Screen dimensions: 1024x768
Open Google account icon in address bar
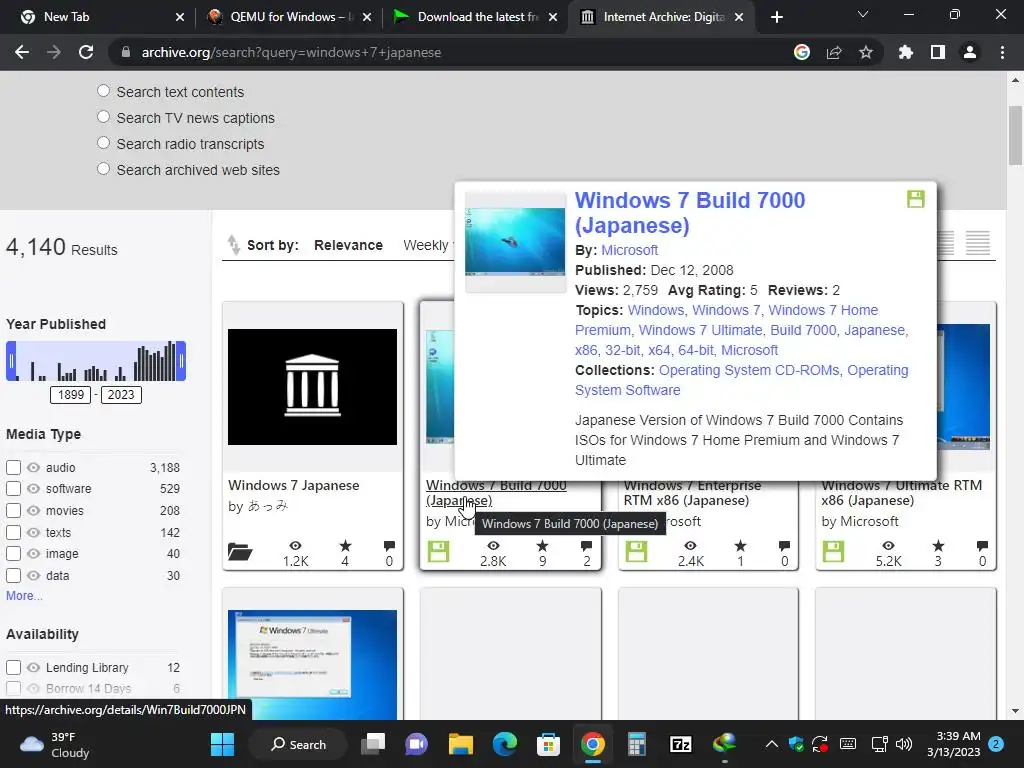802,52
